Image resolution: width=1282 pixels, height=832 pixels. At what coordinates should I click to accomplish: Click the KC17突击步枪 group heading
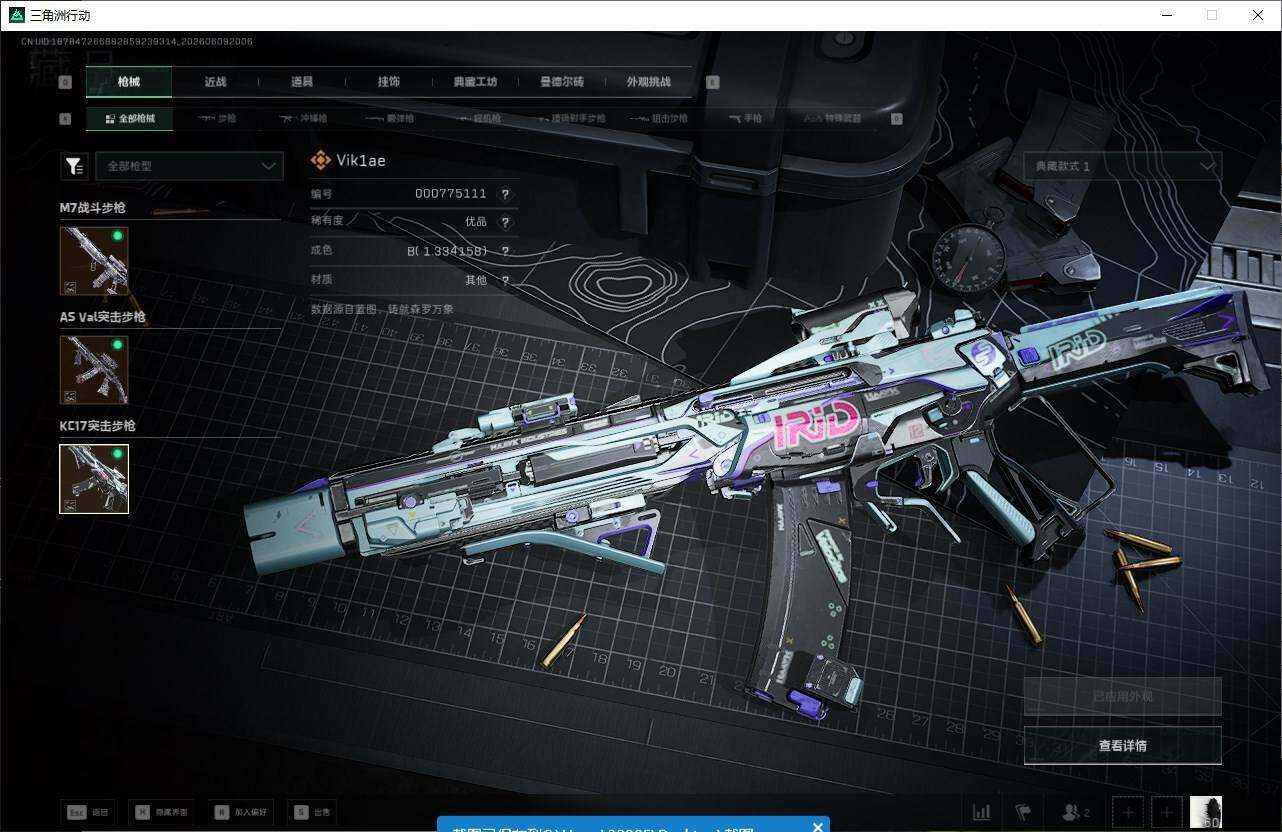click(x=98, y=426)
